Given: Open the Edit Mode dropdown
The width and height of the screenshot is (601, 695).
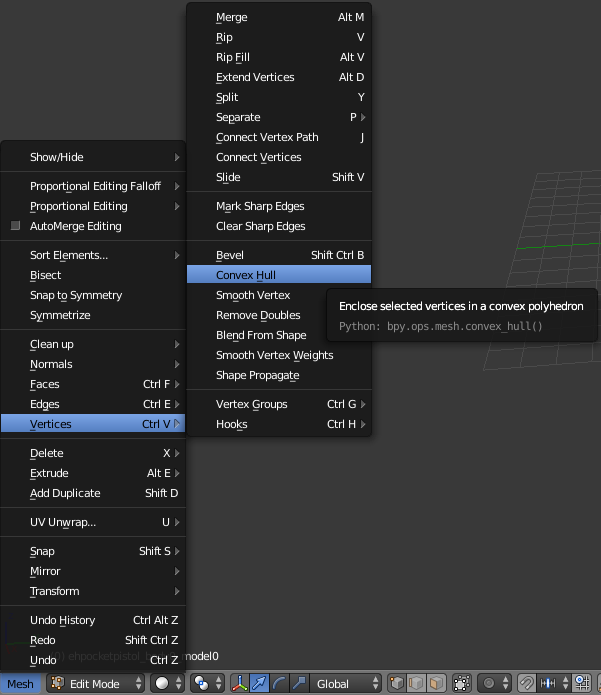Looking at the screenshot, I should [93, 684].
